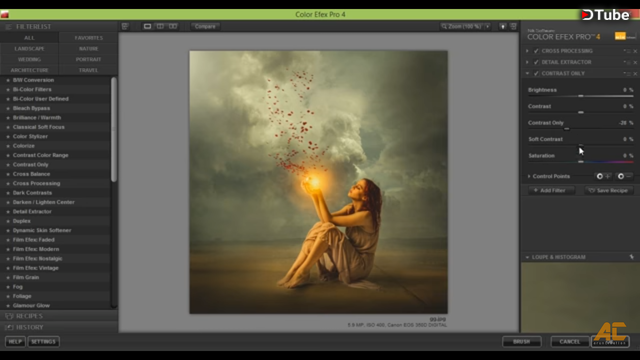Select the Wedding category tab
This screenshot has width=640, height=360.
[x=29, y=60]
